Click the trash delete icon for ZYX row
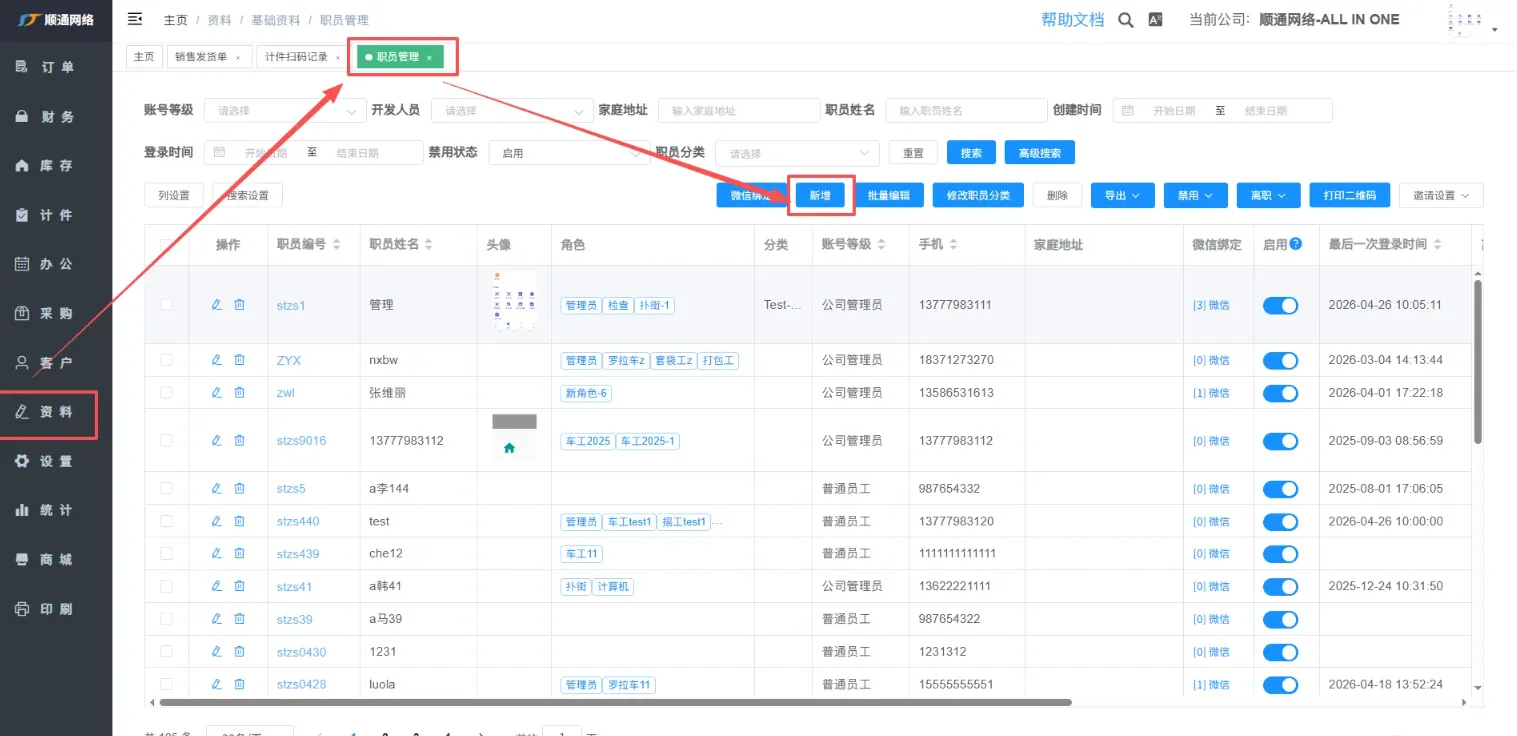Image resolution: width=1517 pixels, height=736 pixels. [x=239, y=360]
